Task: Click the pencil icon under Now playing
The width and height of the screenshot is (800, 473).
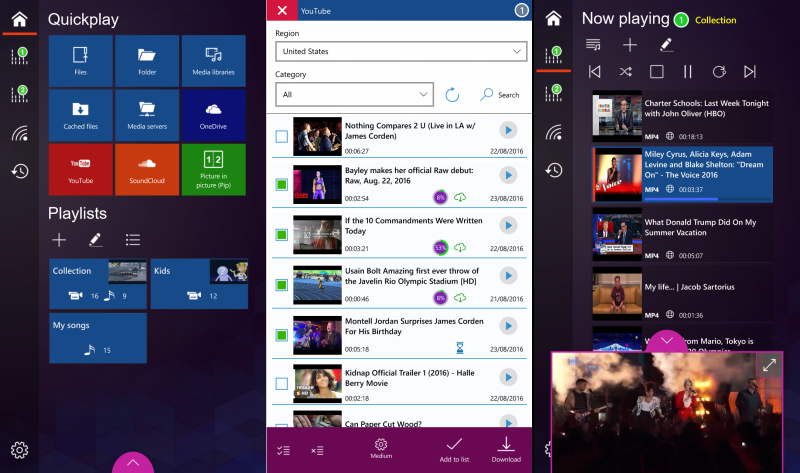Action: 666,45
